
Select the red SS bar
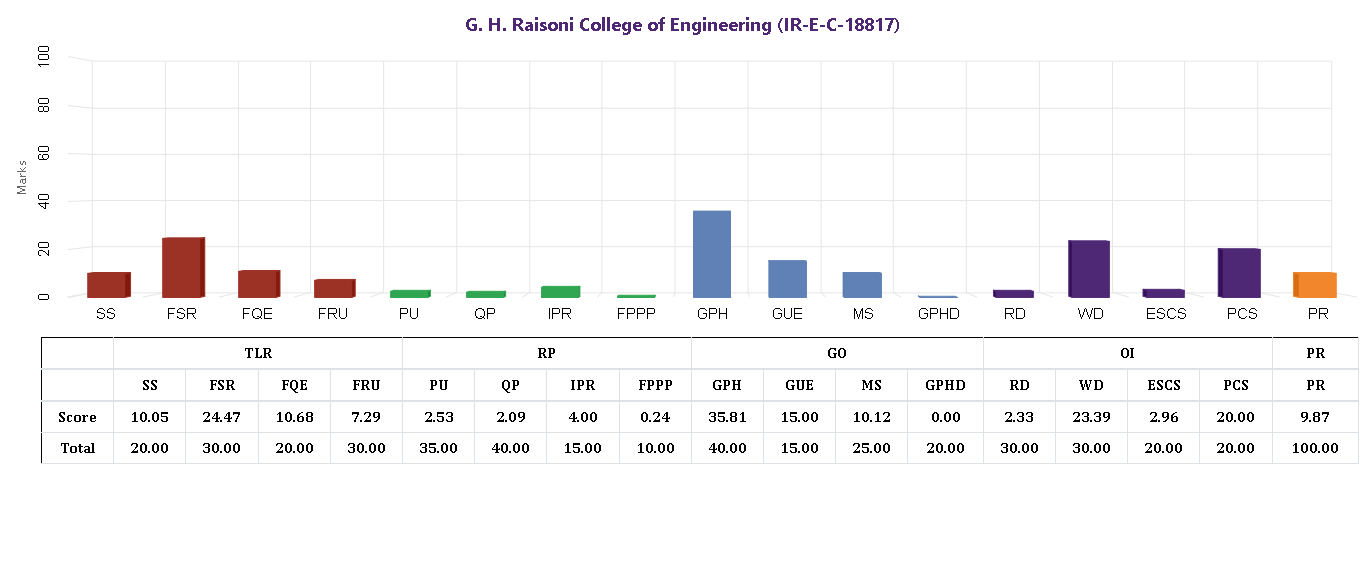click(x=108, y=284)
